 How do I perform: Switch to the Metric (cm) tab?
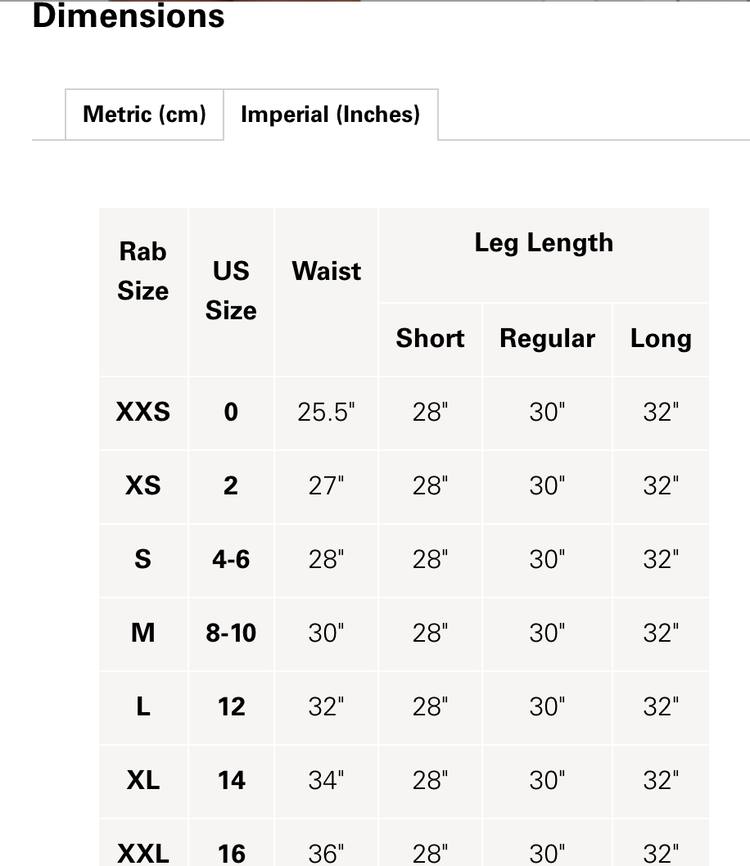pos(144,114)
